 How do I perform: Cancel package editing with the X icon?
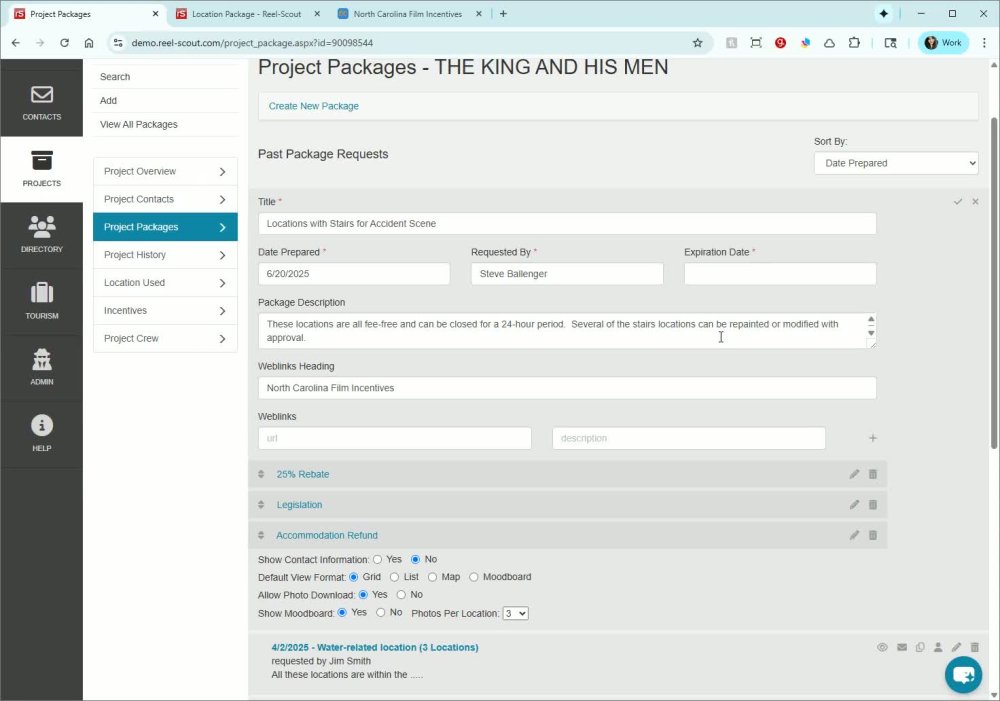pos(975,202)
